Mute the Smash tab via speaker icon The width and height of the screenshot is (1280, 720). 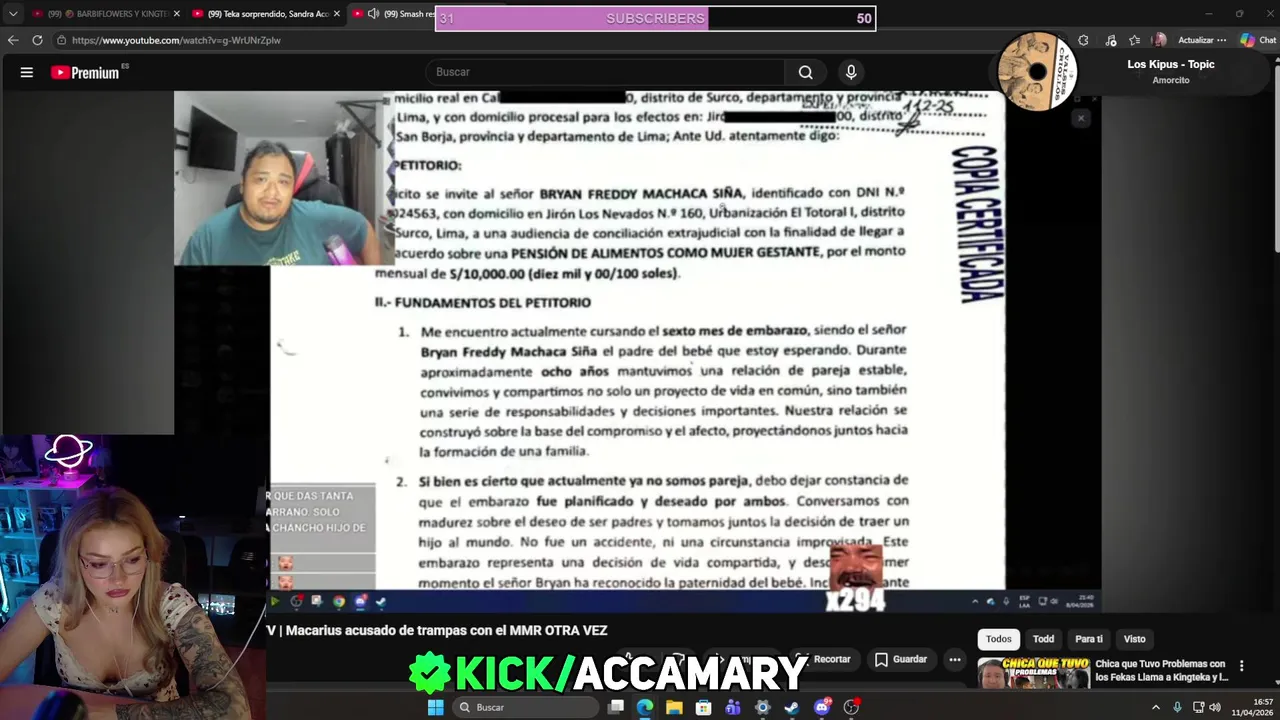(x=373, y=14)
